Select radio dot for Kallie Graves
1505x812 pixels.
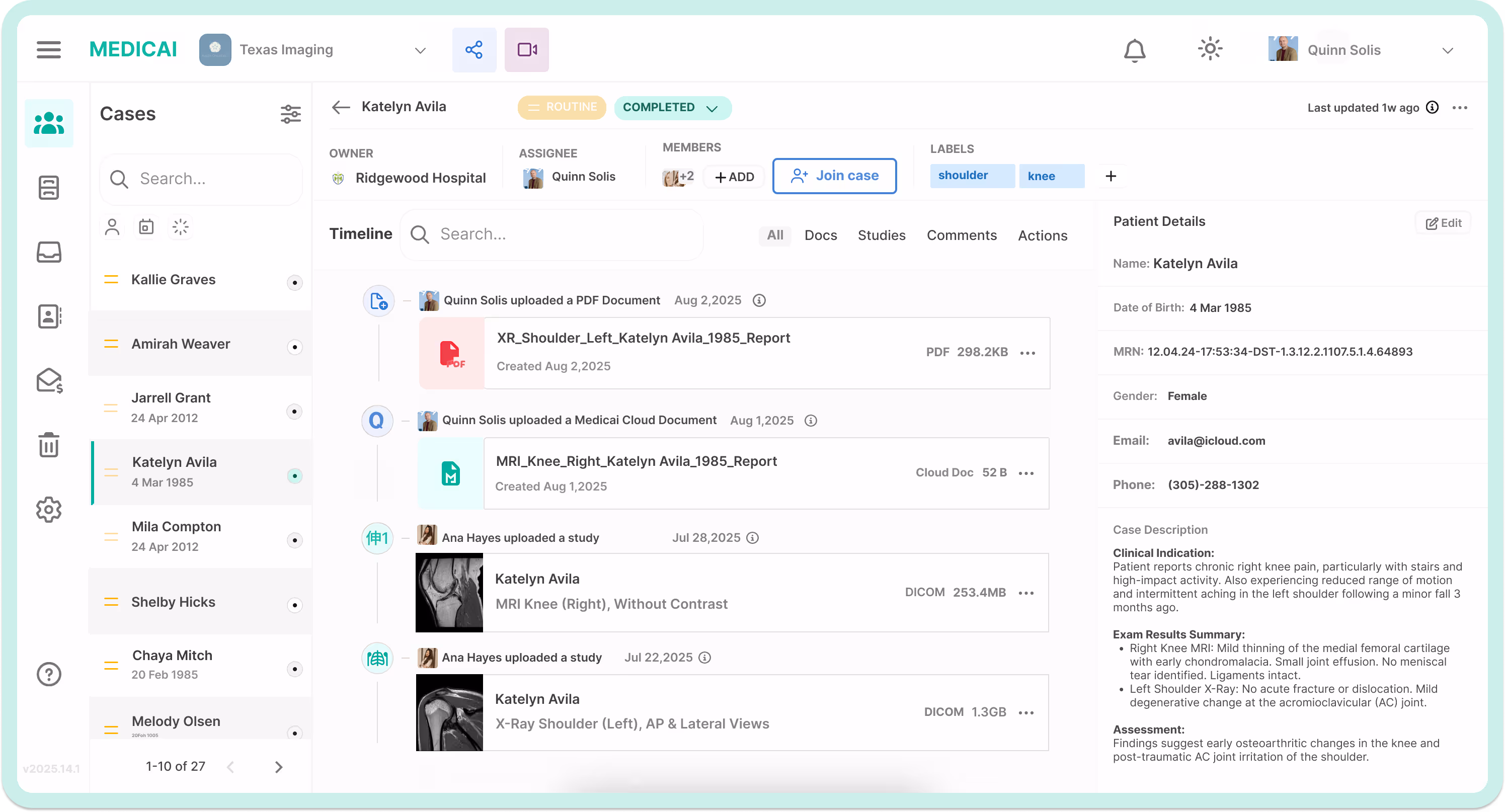click(x=294, y=283)
